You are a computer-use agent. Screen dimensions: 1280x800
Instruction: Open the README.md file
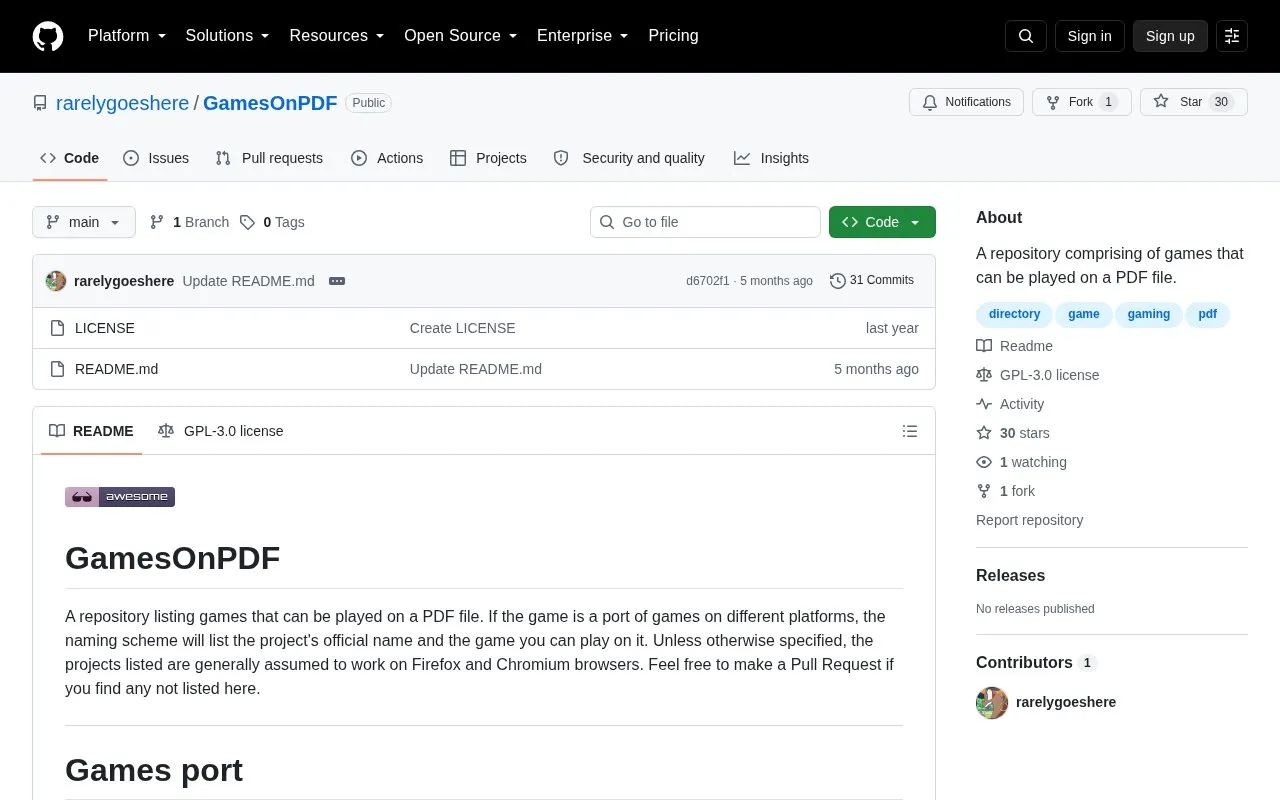click(x=116, y=369)
